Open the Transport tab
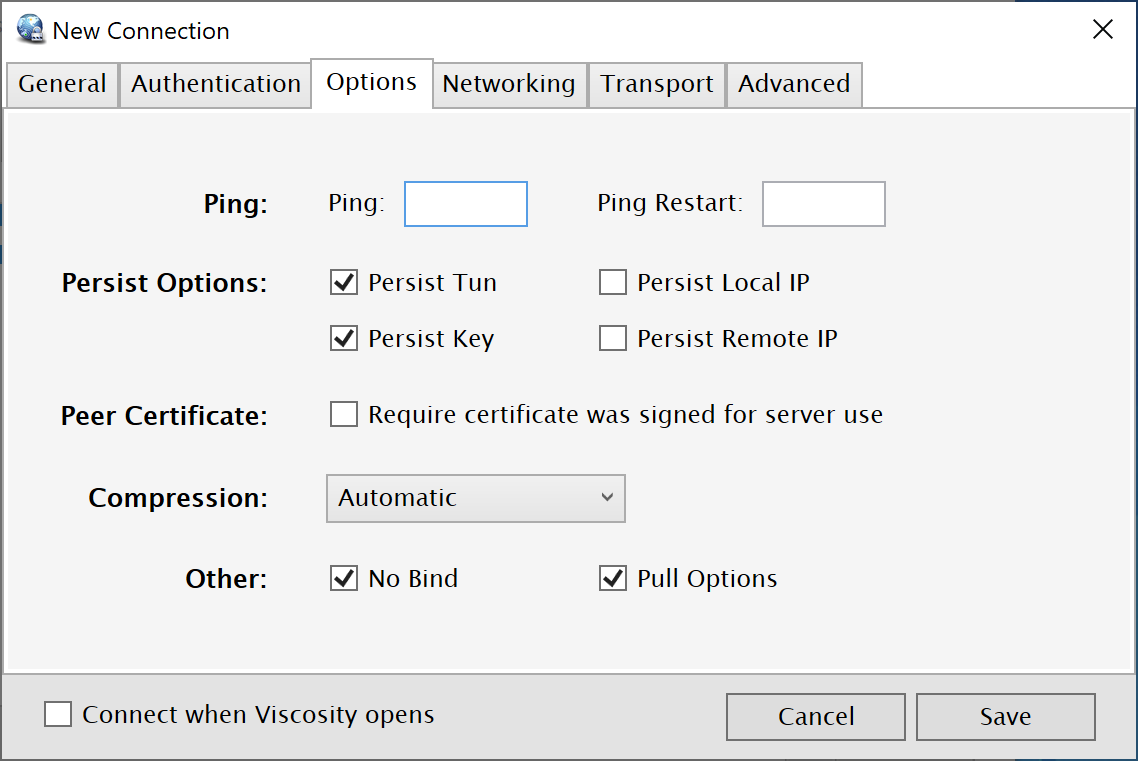This screenshot has width=1138, height=761. click(657, 84)
